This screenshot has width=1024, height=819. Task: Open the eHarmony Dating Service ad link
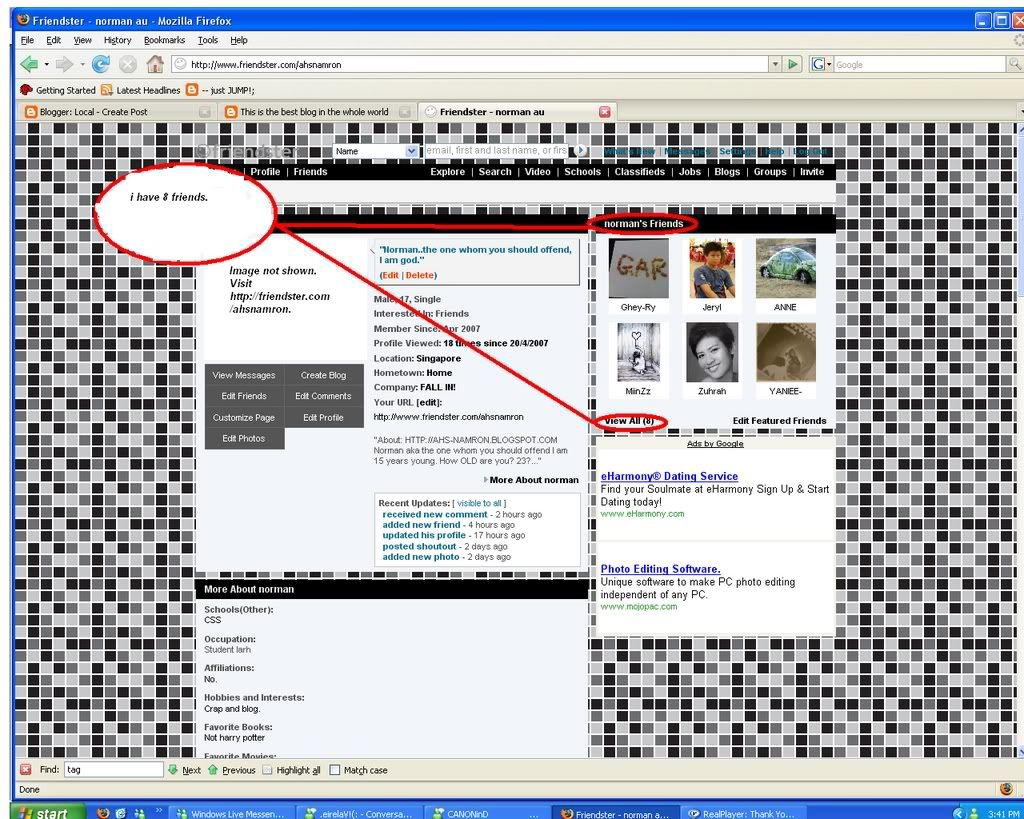pos(669,476)
